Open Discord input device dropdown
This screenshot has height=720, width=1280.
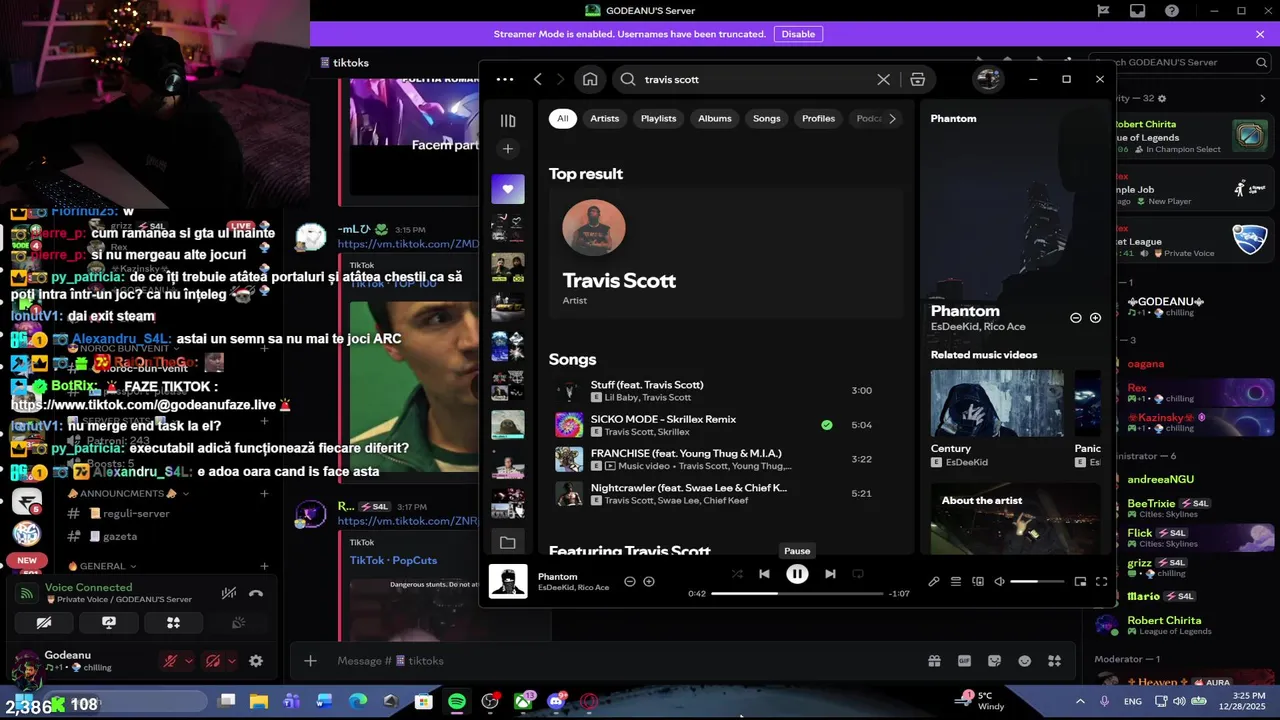tap(188, 661)
